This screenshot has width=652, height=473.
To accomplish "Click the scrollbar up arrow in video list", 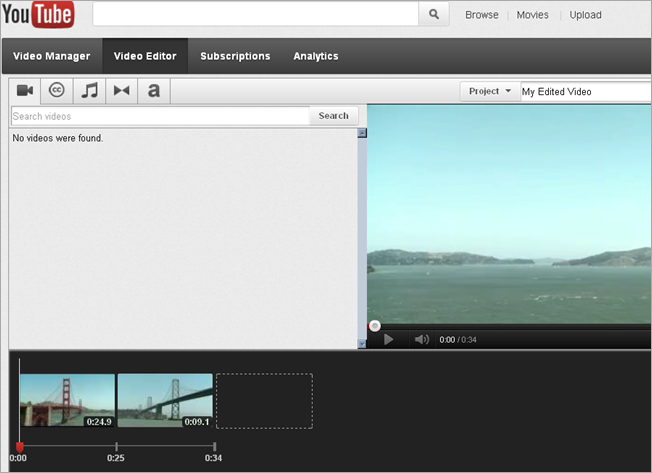I will (362, 133).
